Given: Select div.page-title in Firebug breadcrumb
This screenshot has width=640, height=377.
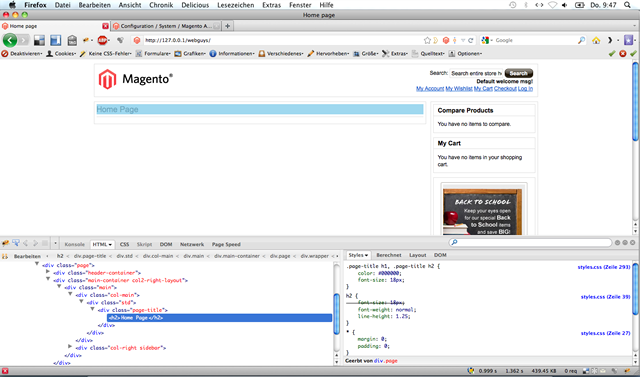Looking at the screenshot, I should [x=90, y=256].
